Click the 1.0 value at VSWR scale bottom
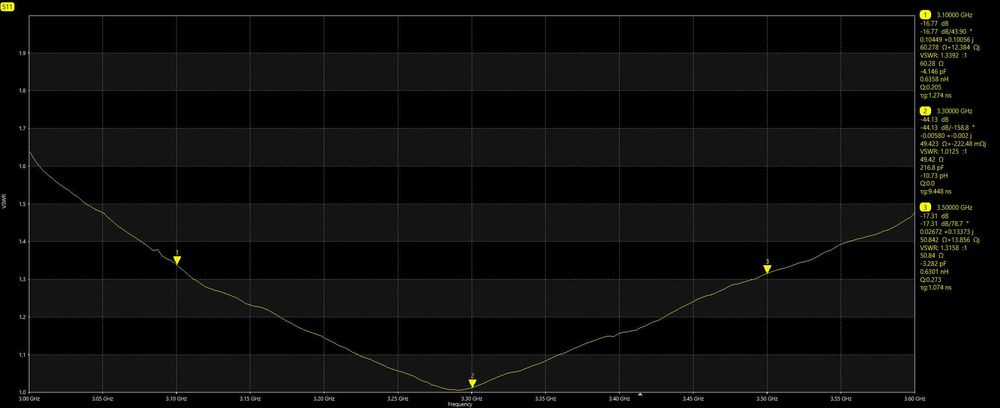1000x408 pixels. (x=23, y=392)
